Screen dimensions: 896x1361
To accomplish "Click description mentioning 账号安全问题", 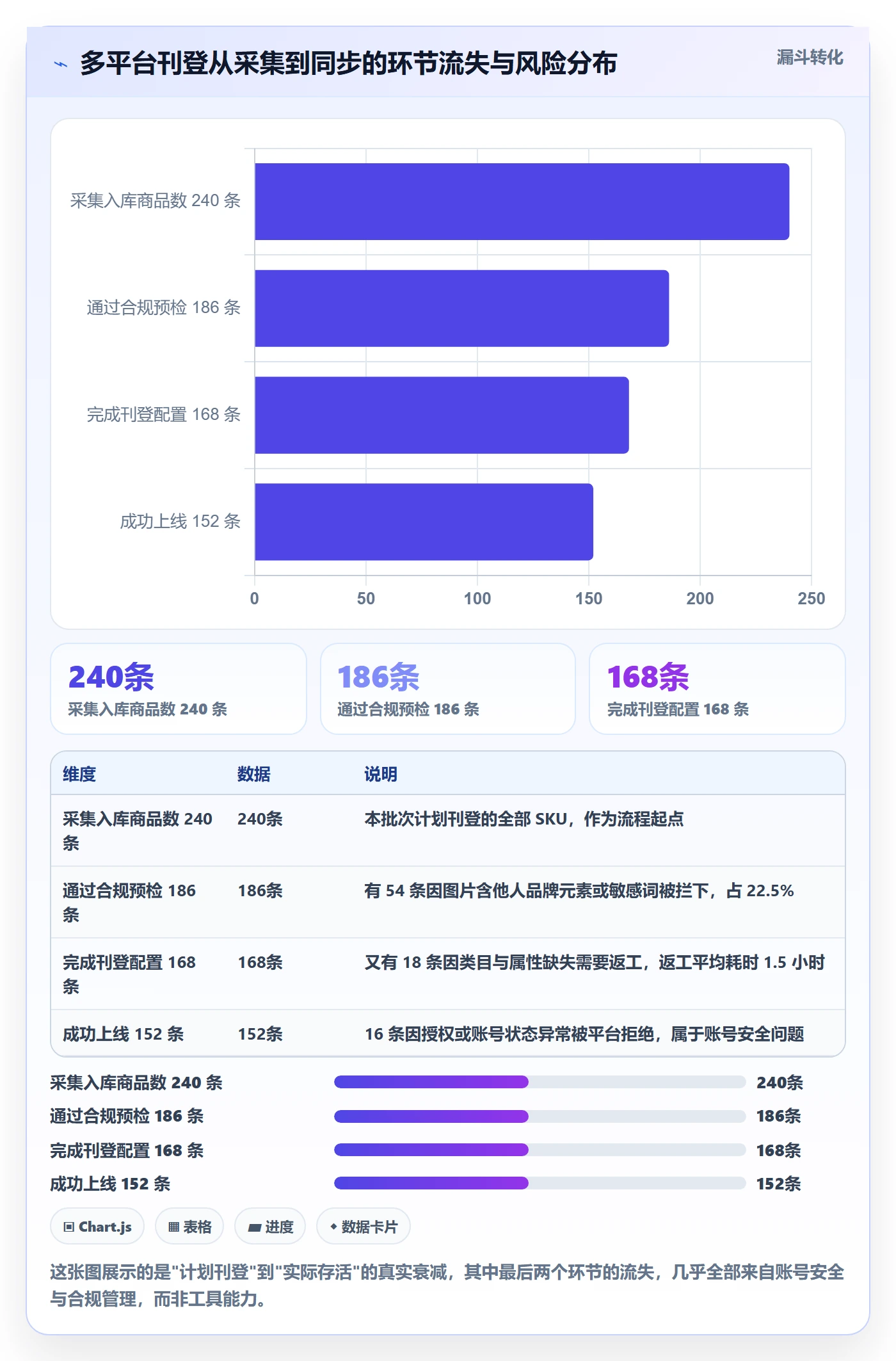I will (x=584, y=1034).
